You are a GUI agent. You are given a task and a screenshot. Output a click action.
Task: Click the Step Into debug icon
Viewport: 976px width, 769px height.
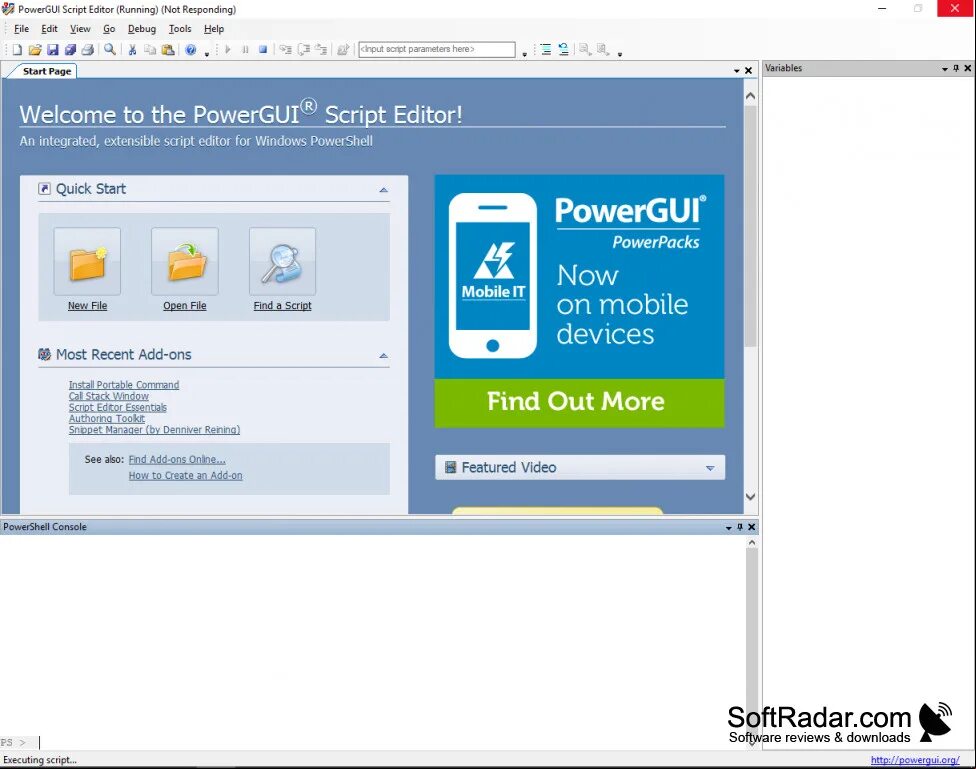point(285,49)
